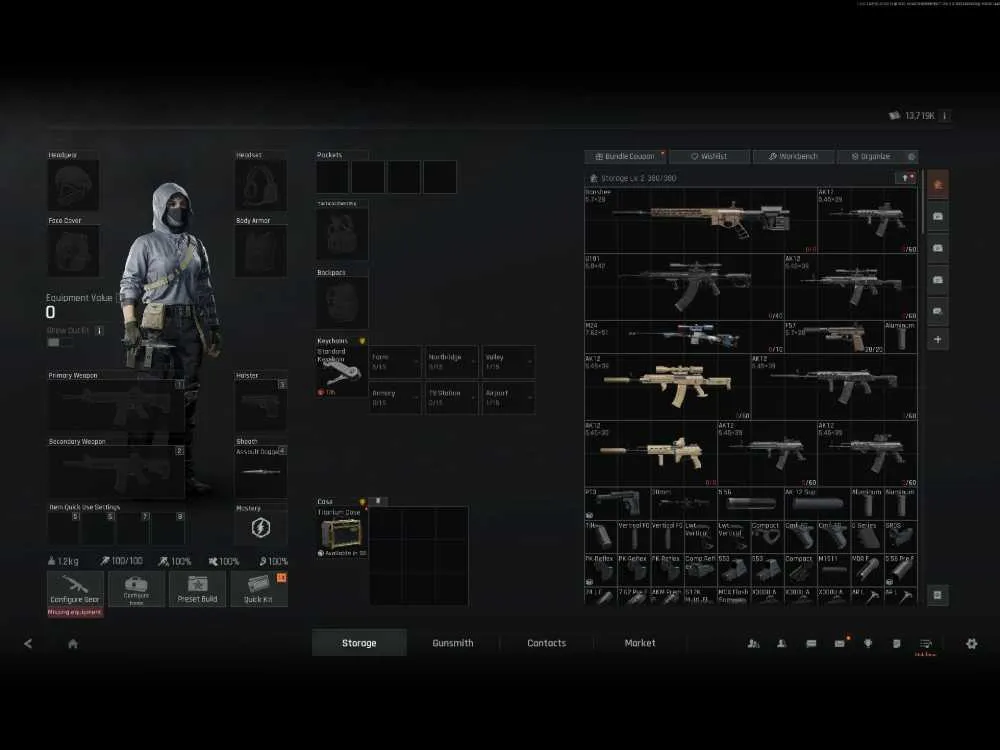Click the lightbulb tips icon
Viewport: 1000px width, 750px height.
coord(868,643)
